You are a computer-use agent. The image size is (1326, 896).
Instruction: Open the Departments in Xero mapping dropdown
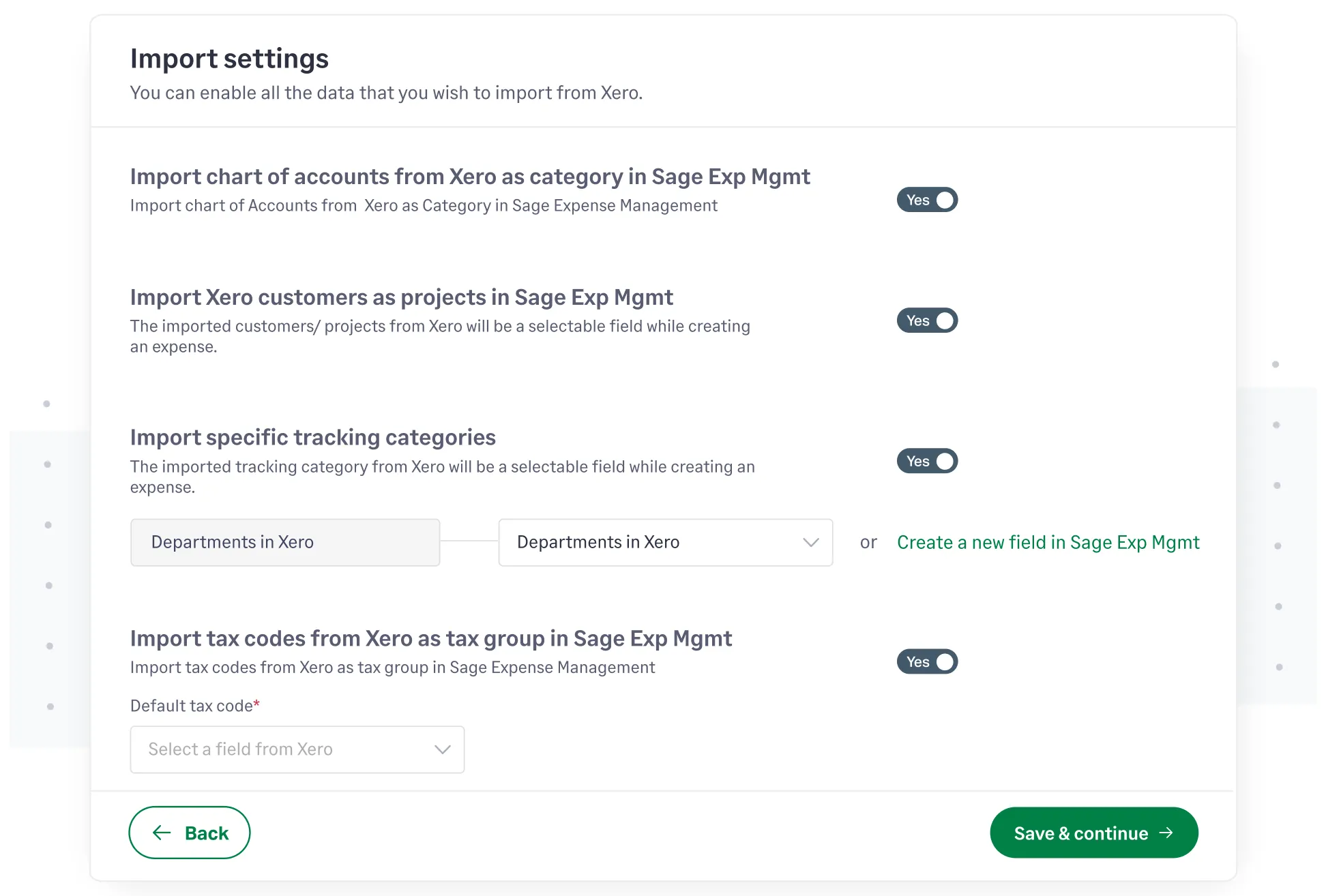[x=665, y=542]
